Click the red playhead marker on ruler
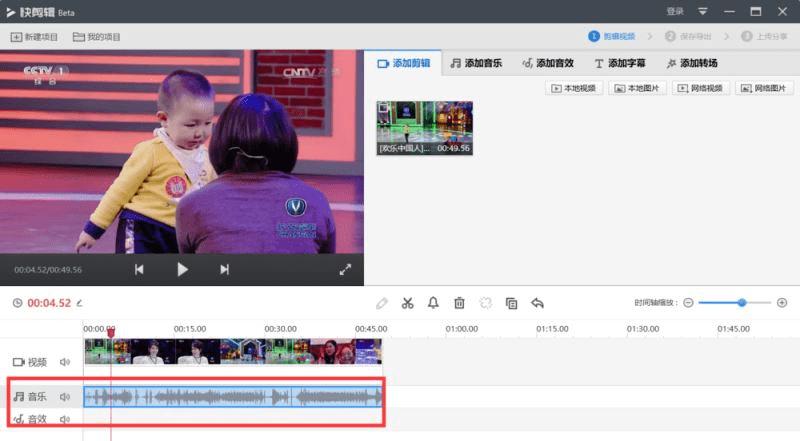The width and height of the screenshot is (800, 441). pyautogui.click(x=111, y=332)
